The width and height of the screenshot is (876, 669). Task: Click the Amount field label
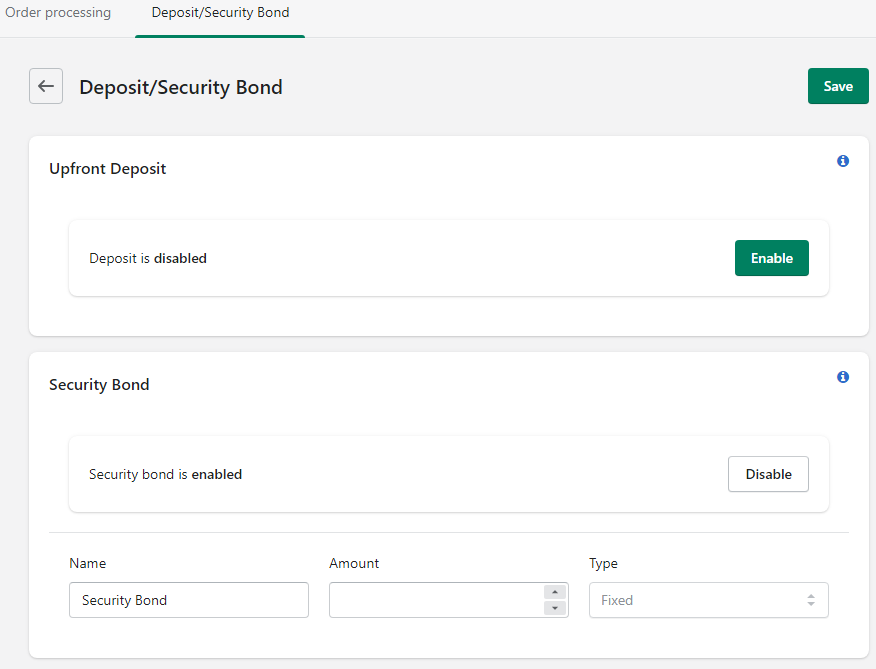[x=354, y=563]
